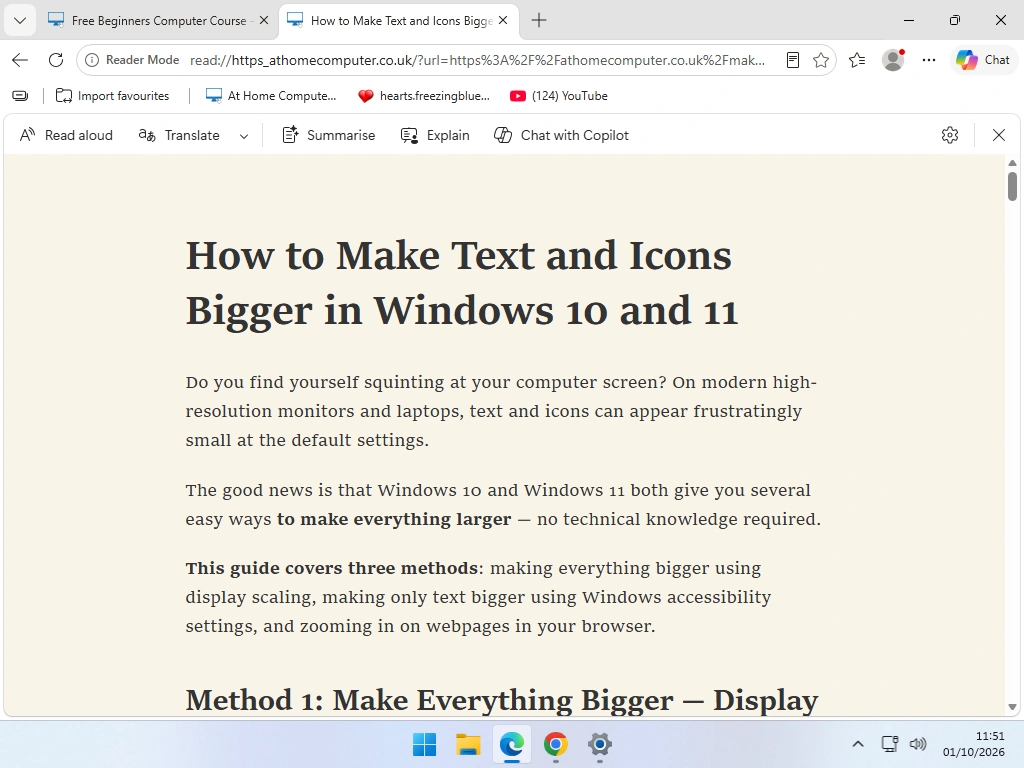Click 'This guide covers three methods' text
The height and width of the screenshot is (768, 1024).
[x=332, y=568]
